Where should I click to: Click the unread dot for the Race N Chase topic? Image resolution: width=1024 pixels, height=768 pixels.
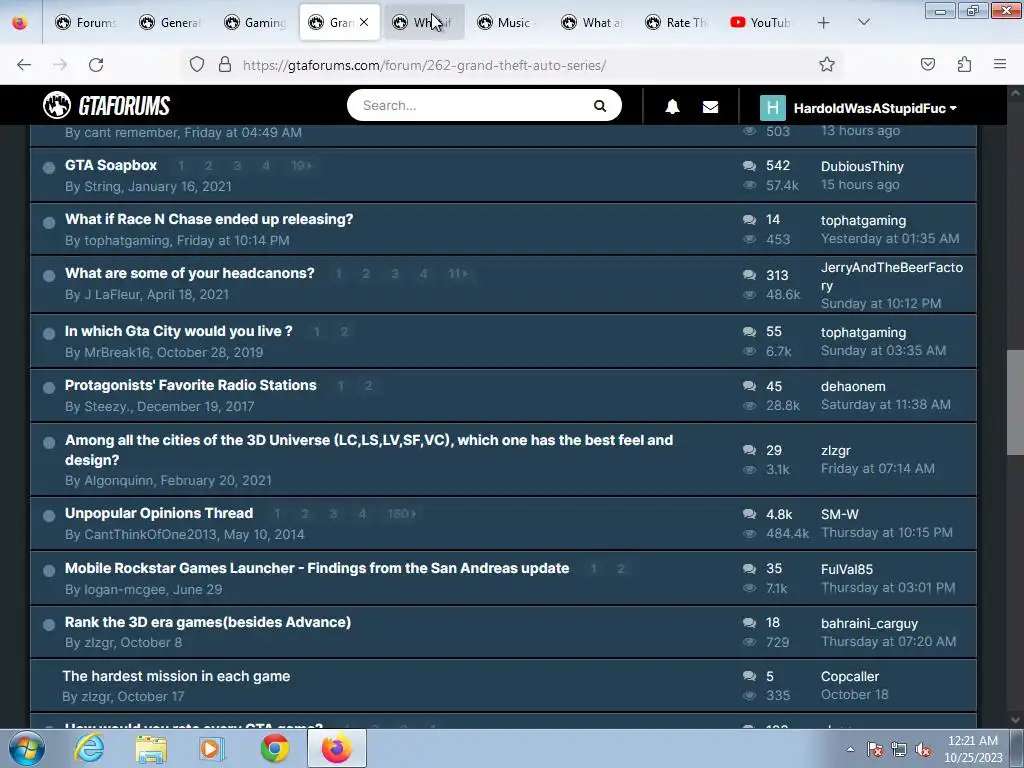pyautogui.click(x=49, y=223)
